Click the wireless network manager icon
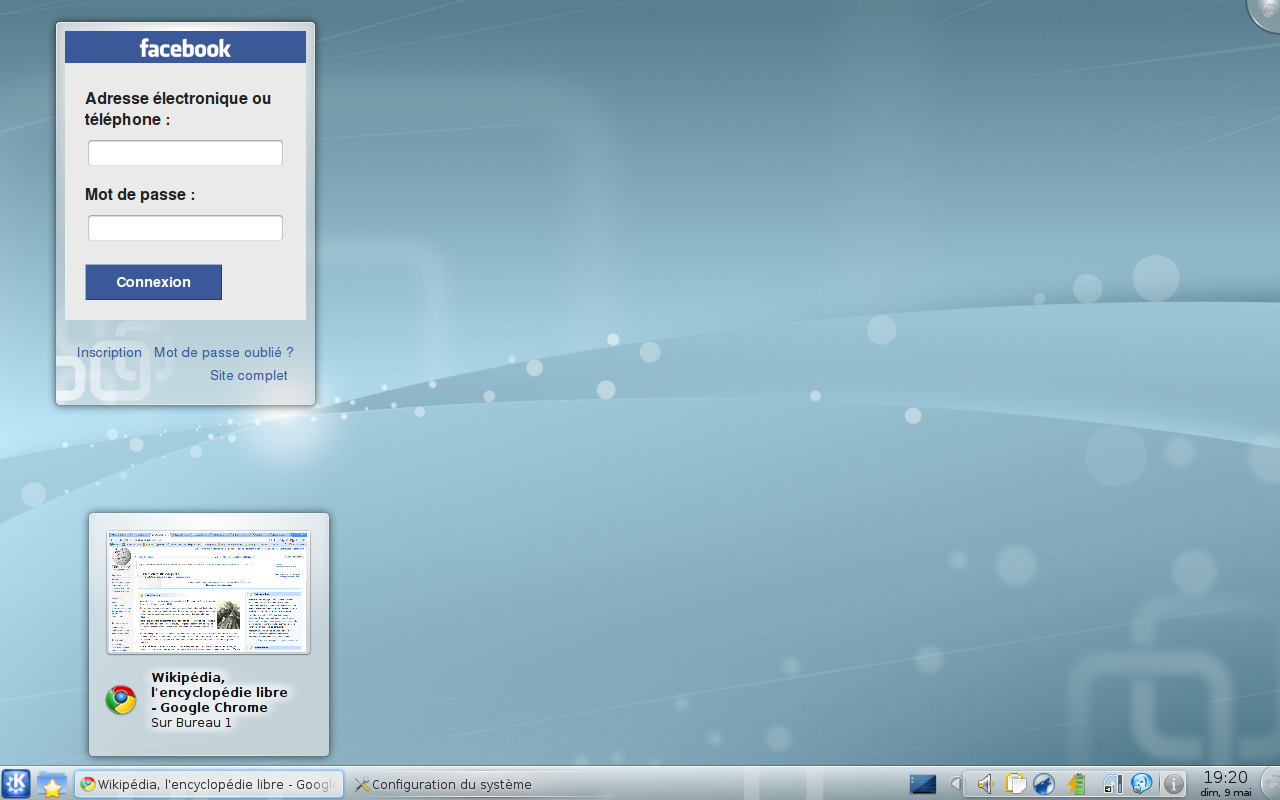The width and height of the screenshot is (1280, 800). pyautogui.click(x=1111, y=784)
